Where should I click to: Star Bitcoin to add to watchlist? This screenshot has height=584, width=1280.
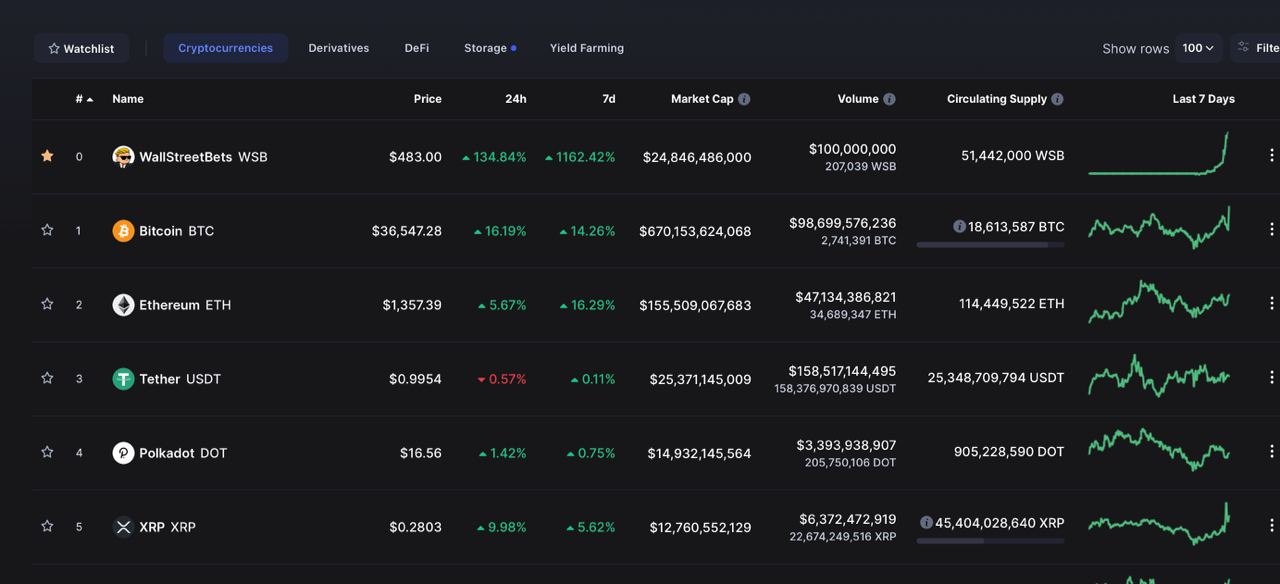[x=47, y=230]
